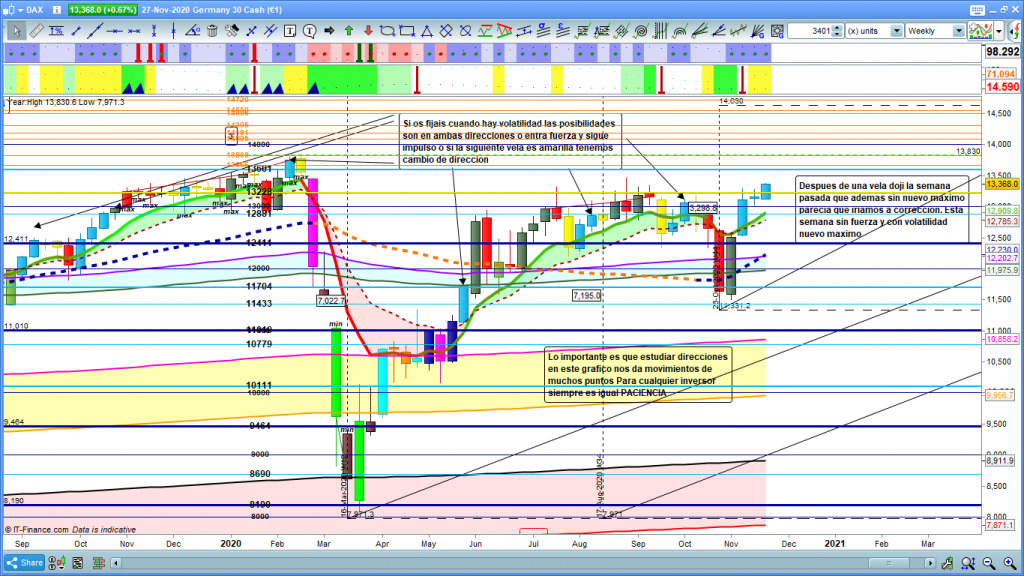Pick the ruler measurement tool

click(x=37, y=31)
